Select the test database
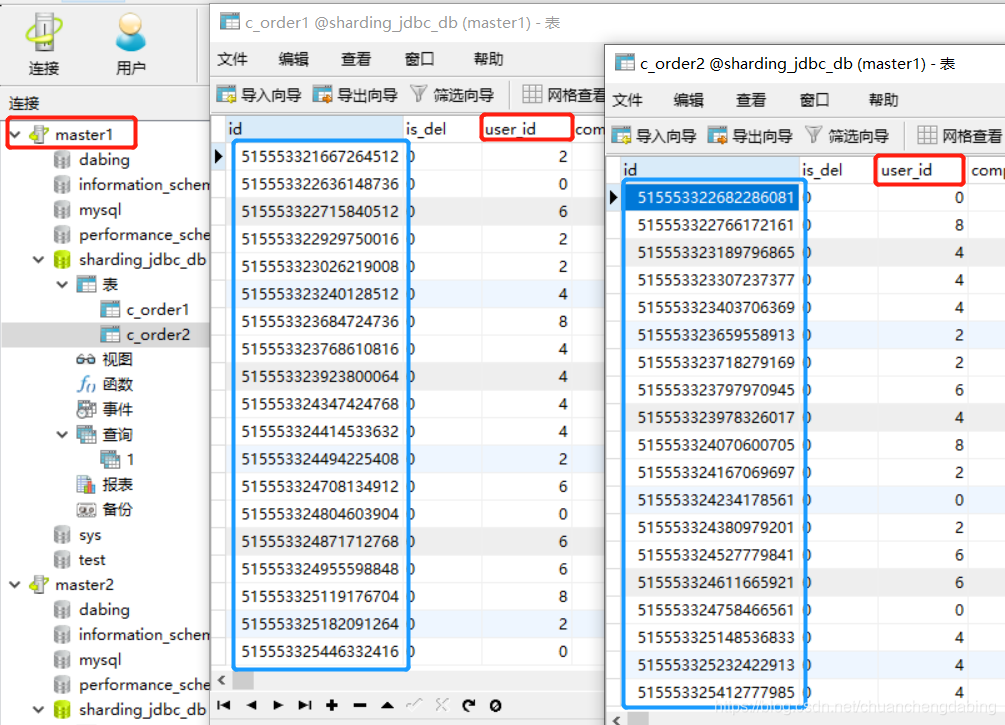Viewport: 1005px width, 725px height. (92, 560)
